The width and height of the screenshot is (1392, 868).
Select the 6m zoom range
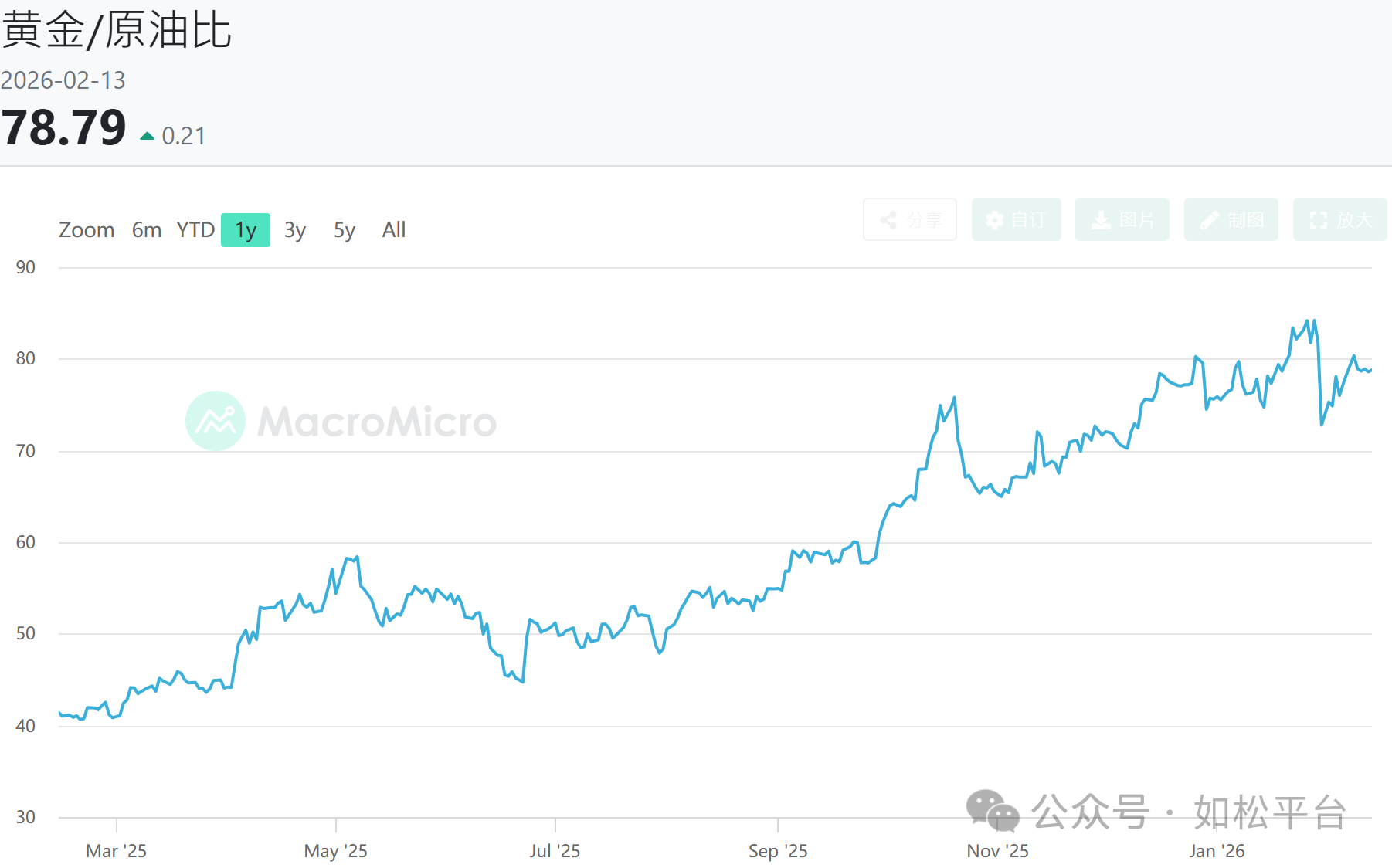tap(147, 230)
